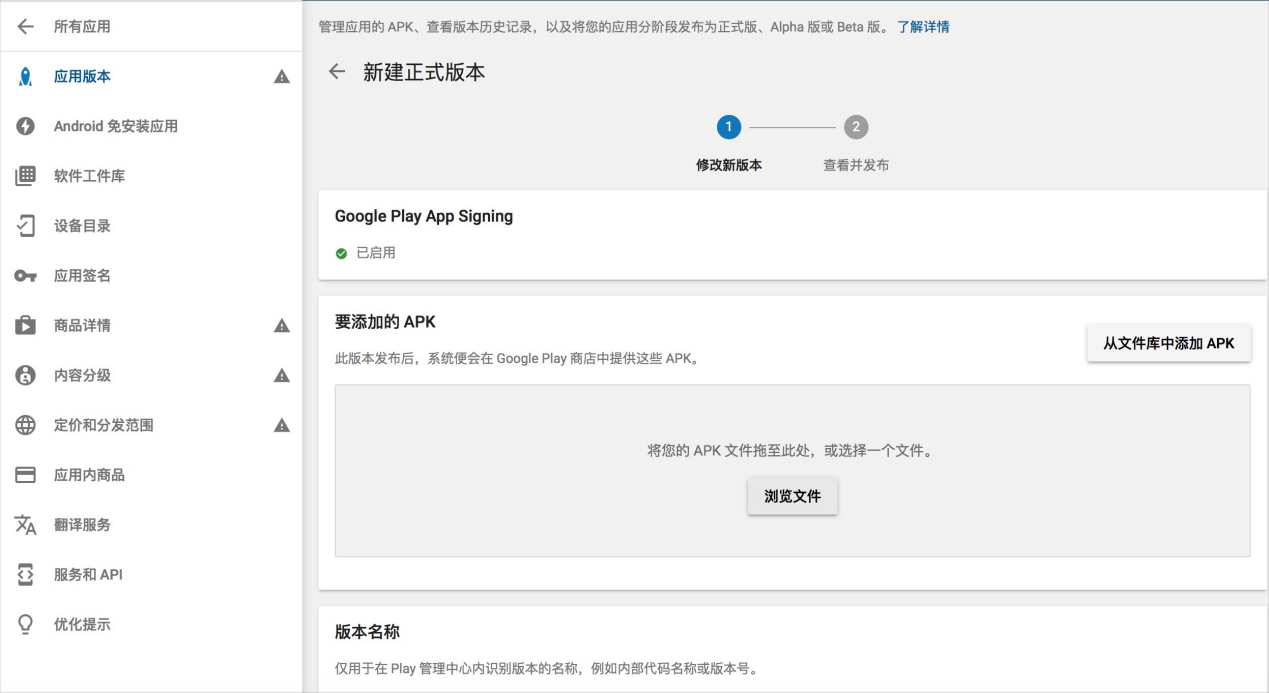Click the card icon for 应用内商品
Viewport: 1269px width, 693px height.
click(x=25, y=475)
